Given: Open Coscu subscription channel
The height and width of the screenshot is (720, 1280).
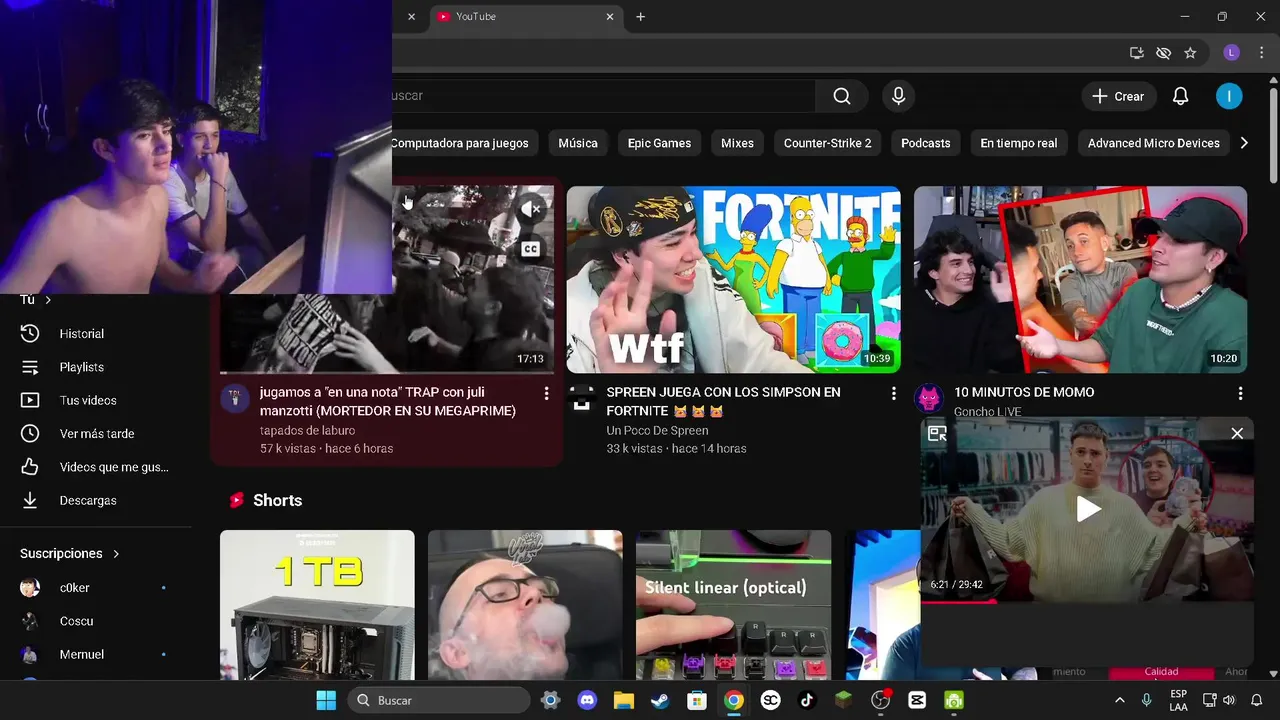Looking at the screenshot, I should pos(96,621).
